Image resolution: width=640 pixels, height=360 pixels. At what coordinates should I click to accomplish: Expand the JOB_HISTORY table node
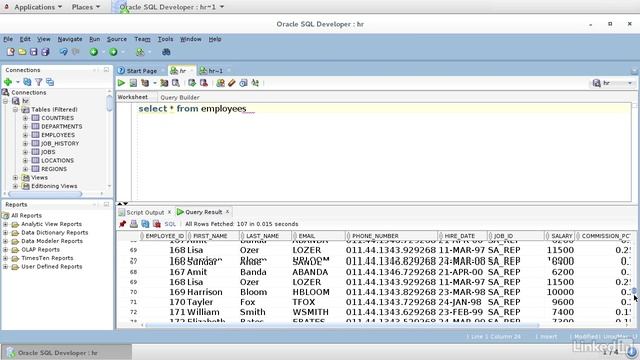point(25,143)
